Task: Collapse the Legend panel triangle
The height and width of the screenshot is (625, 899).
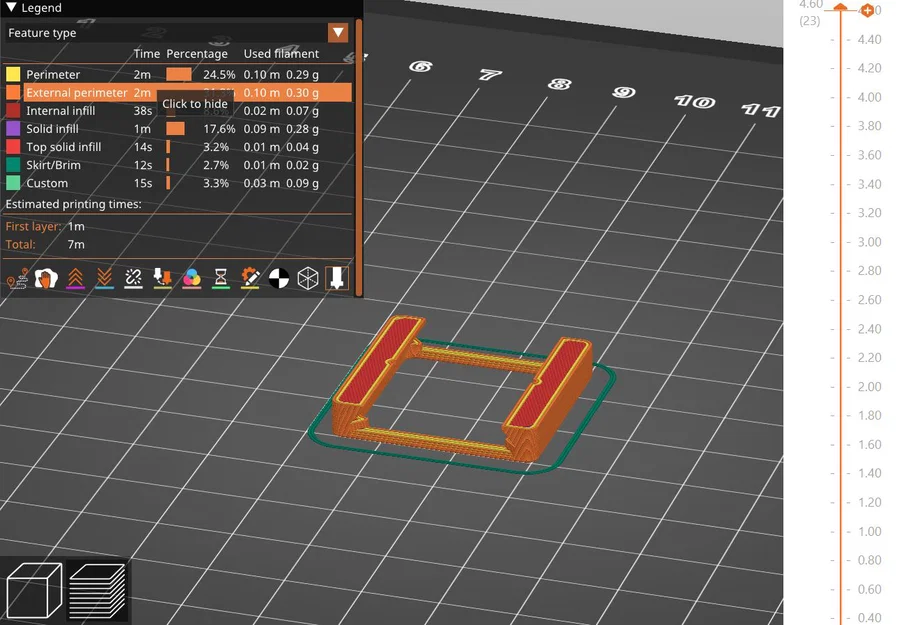Action: click(11, 7)
